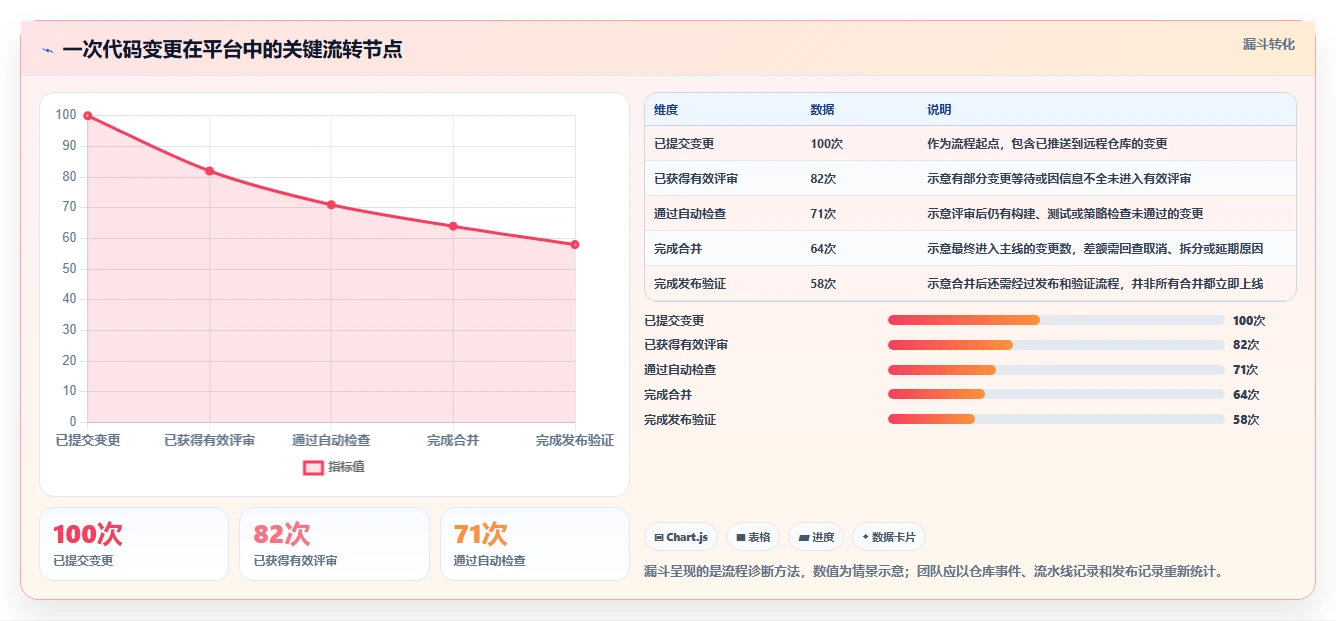The height and width of the screenshot is (621, 1336).
Task: Click the 说明 column header
Action: tap(939, 110)
